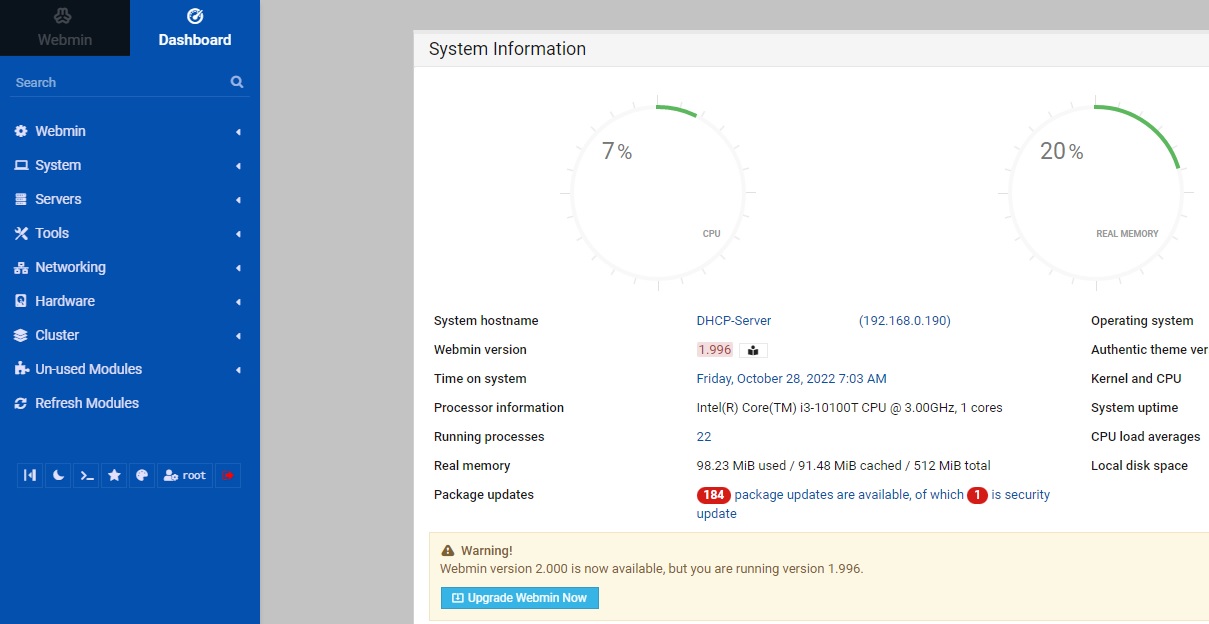The image size is (1209, 624).
Task: Click the red security update badge 1
Action: click(977, 495)
